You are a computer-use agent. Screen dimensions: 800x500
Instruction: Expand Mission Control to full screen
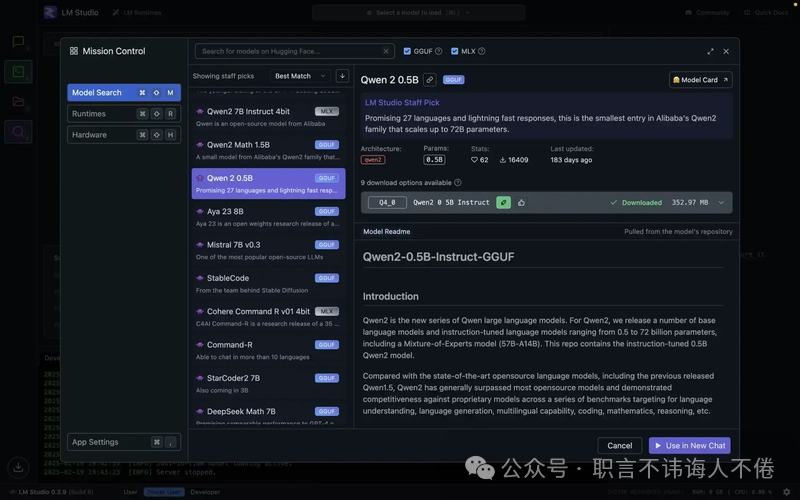pos(710,51)
